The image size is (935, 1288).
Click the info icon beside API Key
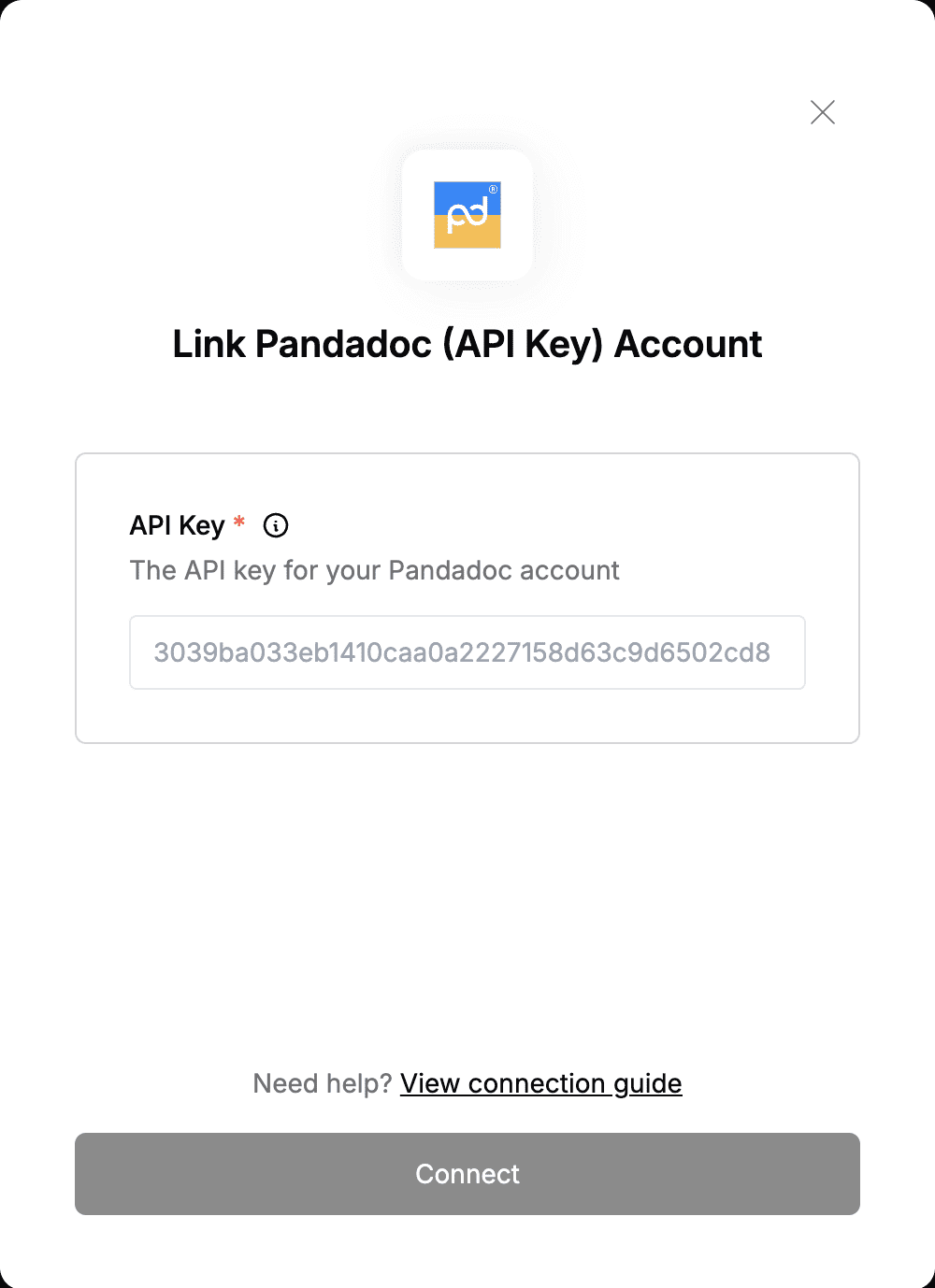[x=276, y=525]
